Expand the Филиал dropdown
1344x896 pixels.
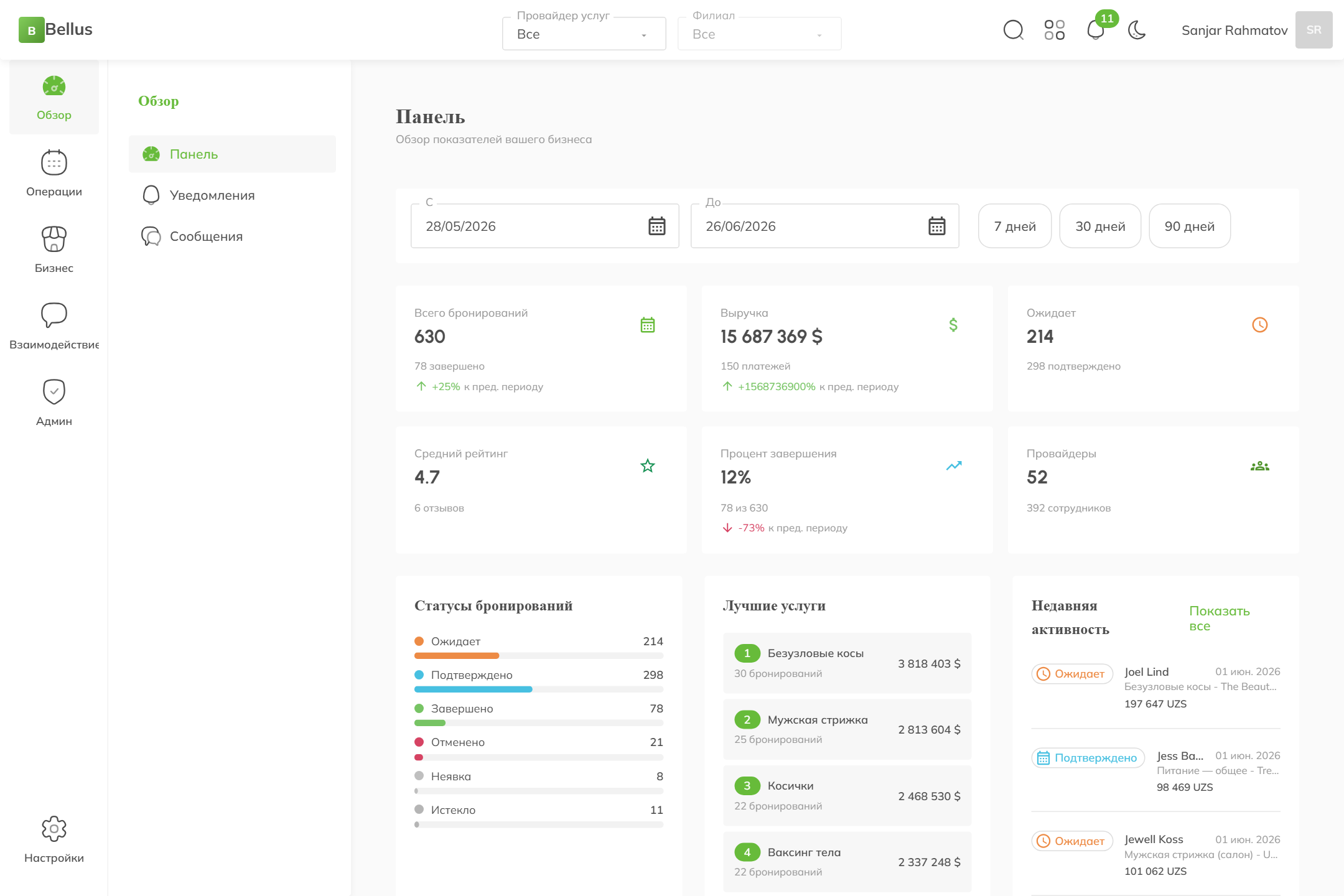pos(759,34)
